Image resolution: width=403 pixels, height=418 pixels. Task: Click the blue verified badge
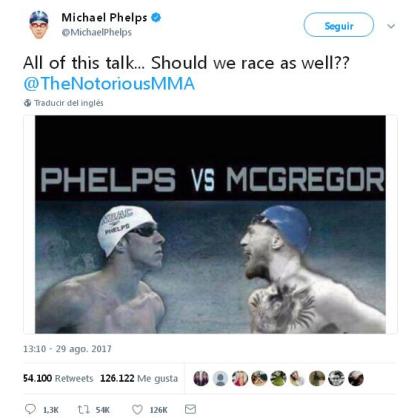(156, 17)
